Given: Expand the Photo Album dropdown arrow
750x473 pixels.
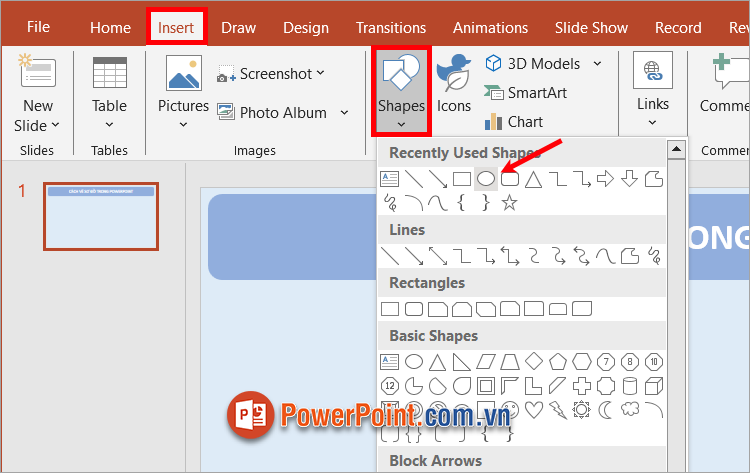Looking at the screenshot, I should tap(344, 113).
